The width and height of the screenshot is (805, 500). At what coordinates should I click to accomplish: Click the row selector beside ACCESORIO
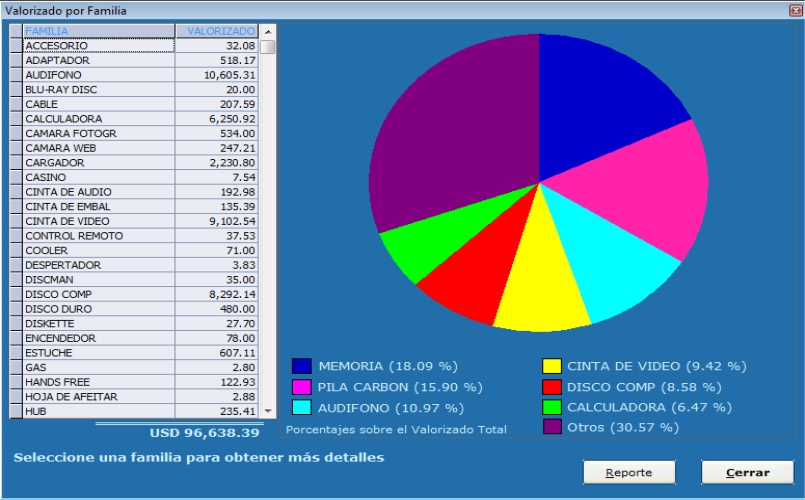pyautogui.click(x=15, y=46)
